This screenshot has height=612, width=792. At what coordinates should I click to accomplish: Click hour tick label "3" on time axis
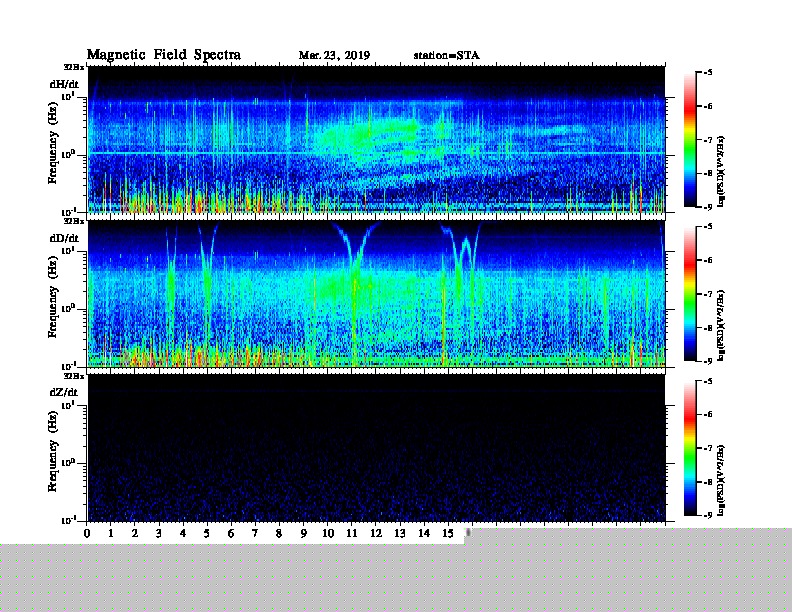click(x=159, y=533)
